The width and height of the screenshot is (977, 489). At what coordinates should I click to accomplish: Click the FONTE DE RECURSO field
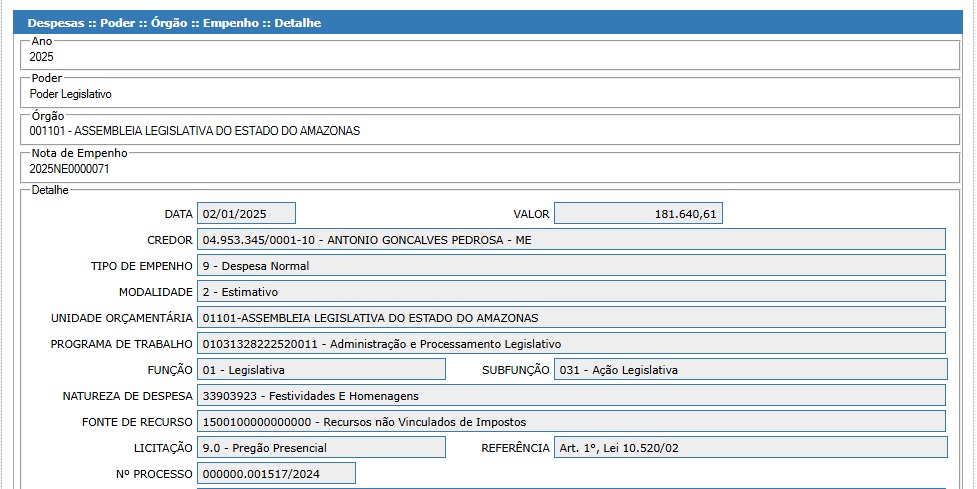pyautogui.click(x=571, y=422)
